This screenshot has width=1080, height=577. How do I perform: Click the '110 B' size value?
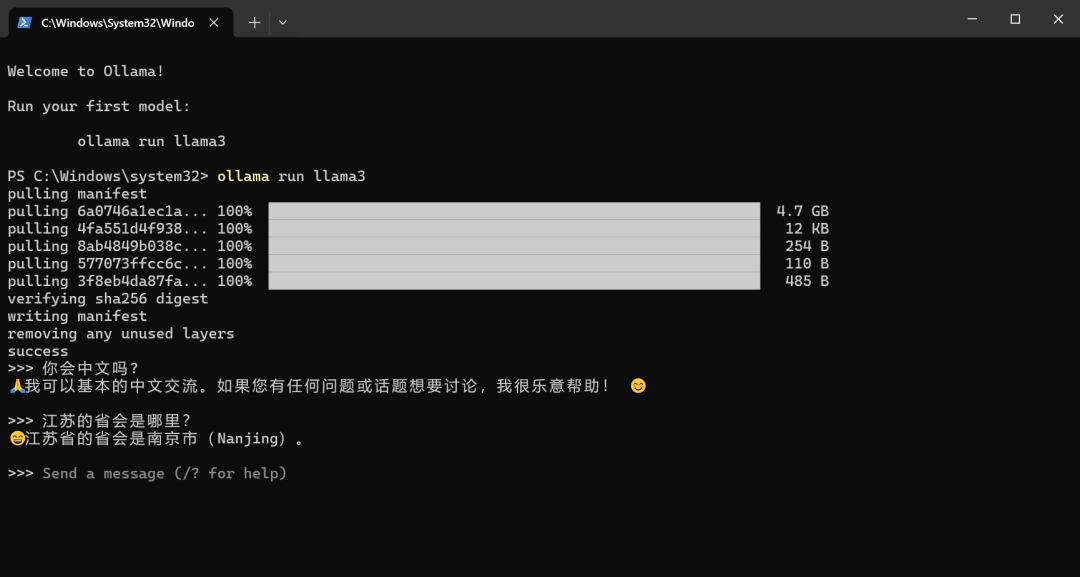[x=807, y=264]
